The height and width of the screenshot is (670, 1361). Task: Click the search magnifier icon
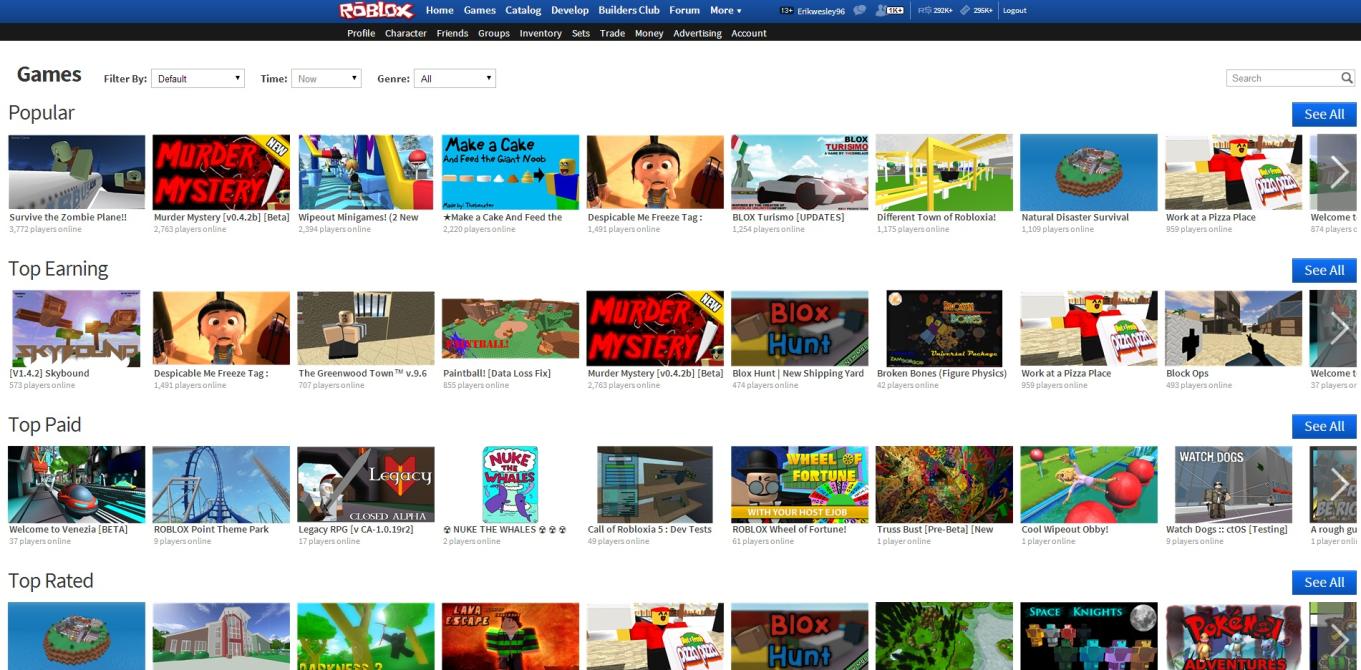pos(1347,78)
